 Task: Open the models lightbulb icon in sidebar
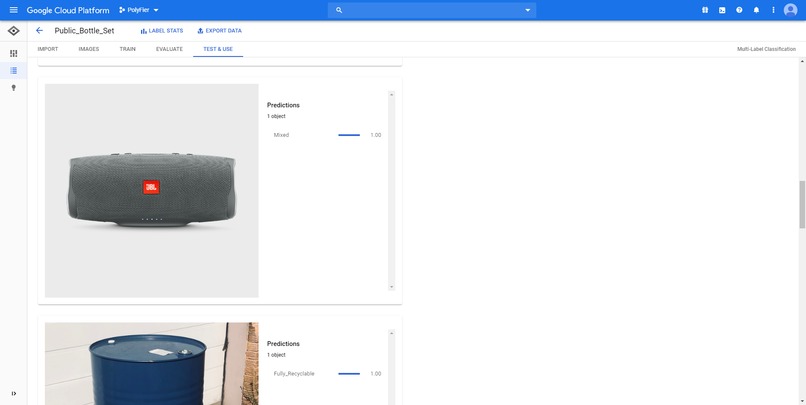pos(14,88)
